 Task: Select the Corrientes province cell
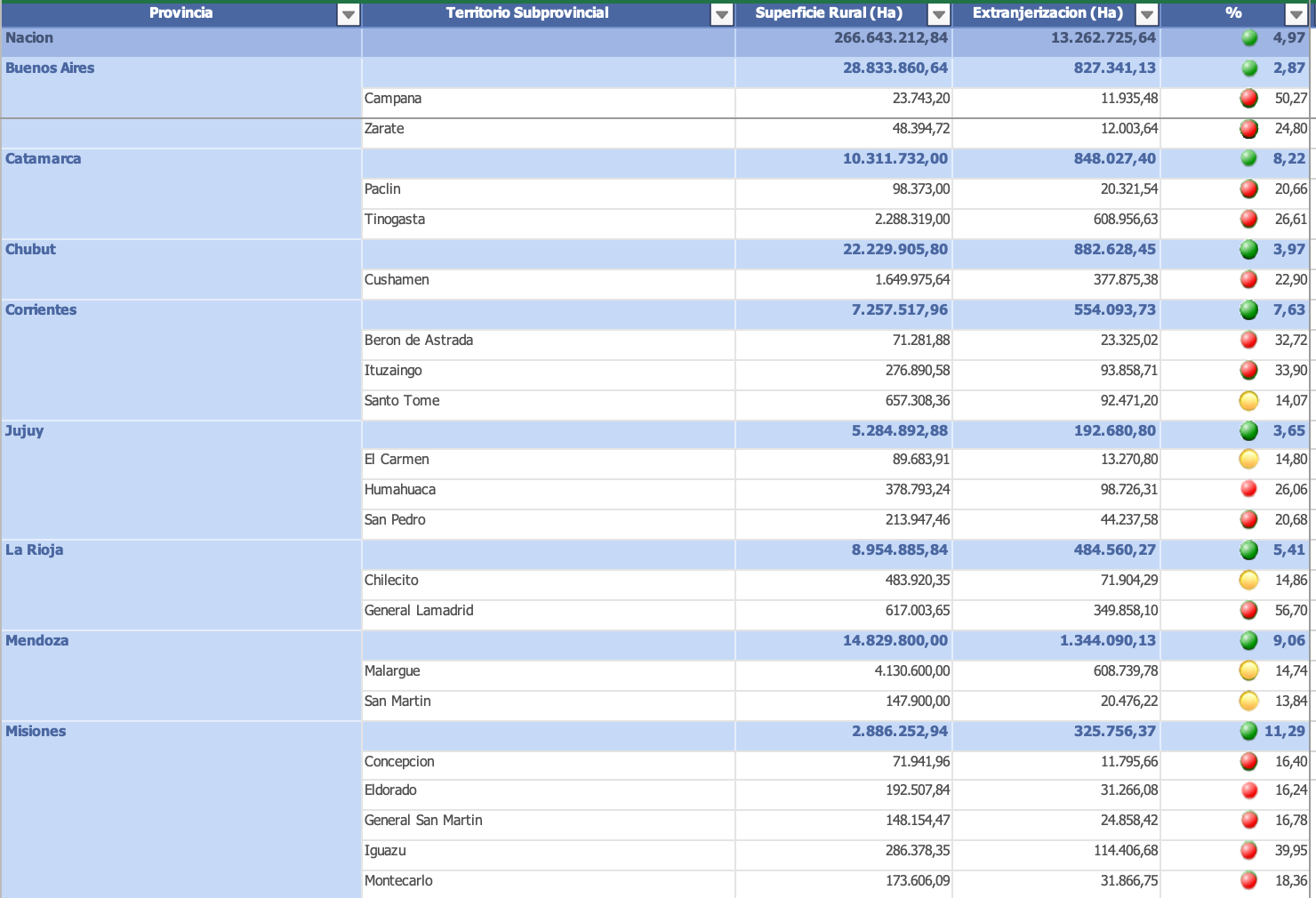[x=181, y=360]
